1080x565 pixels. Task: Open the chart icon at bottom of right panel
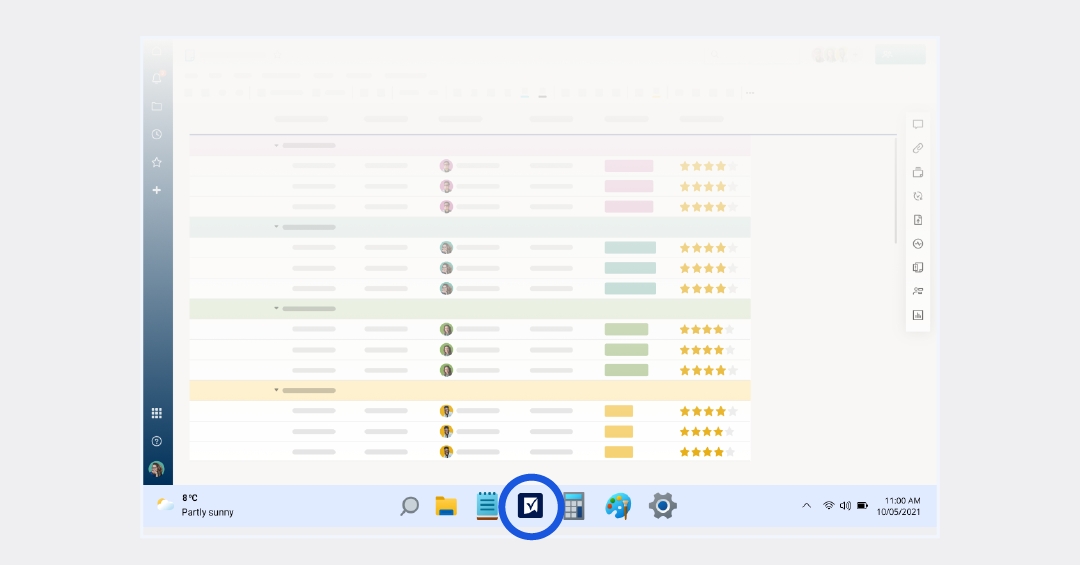(x=918, y=315)
